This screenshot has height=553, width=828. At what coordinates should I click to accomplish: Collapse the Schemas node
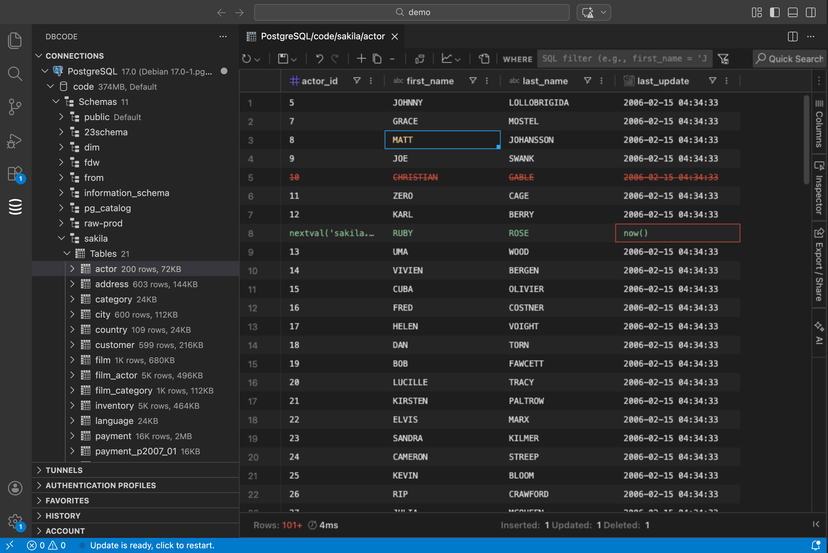click(56, 101)
